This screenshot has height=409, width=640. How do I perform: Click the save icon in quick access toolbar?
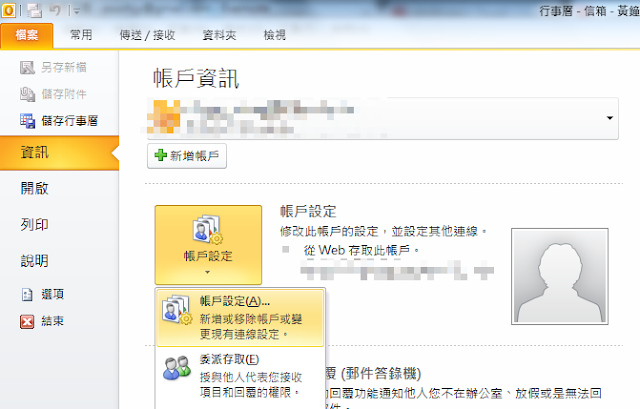[x=34, y=11]
